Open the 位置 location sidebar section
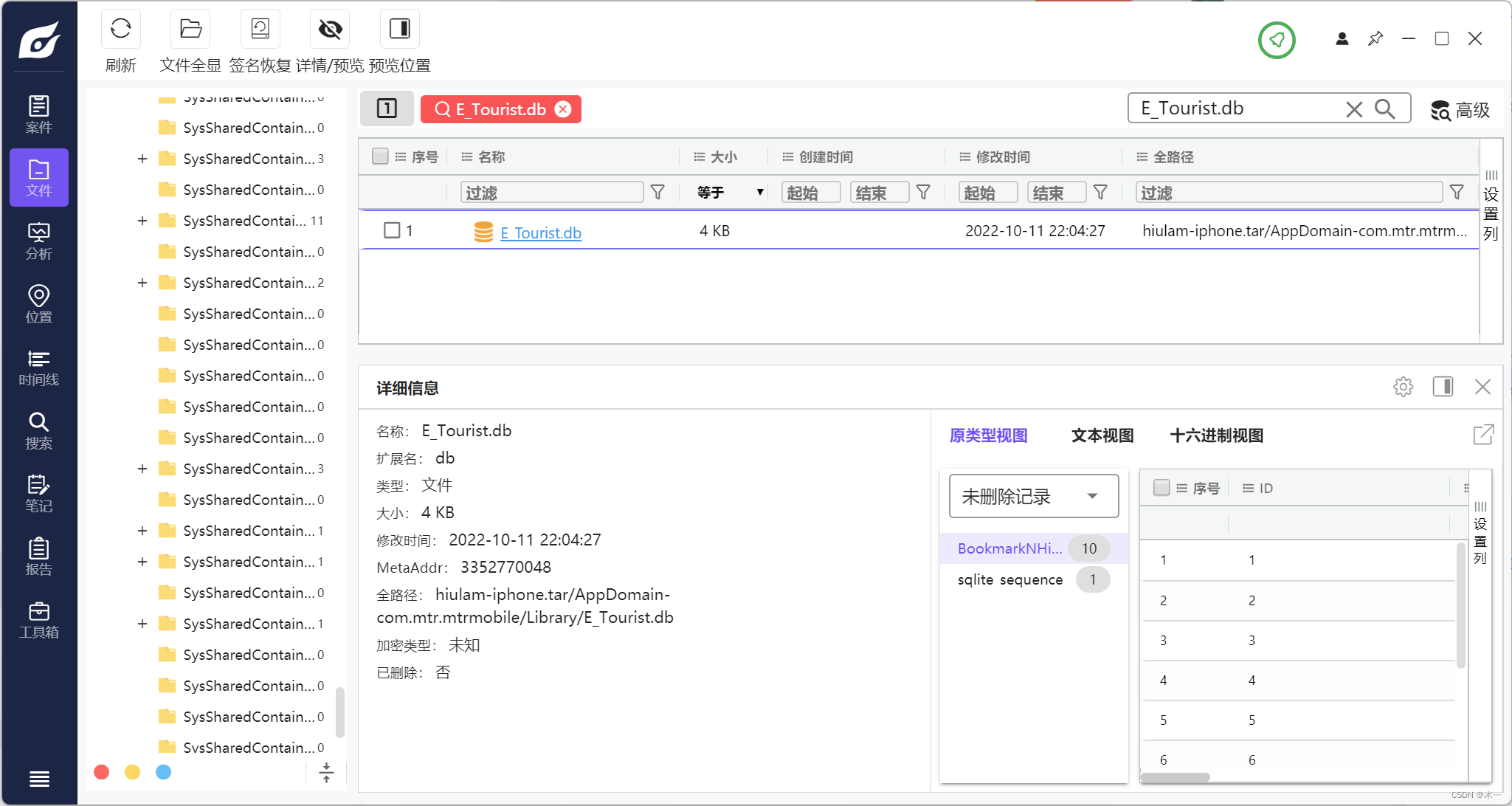1512x806 pixels. (x=38, y=304)
